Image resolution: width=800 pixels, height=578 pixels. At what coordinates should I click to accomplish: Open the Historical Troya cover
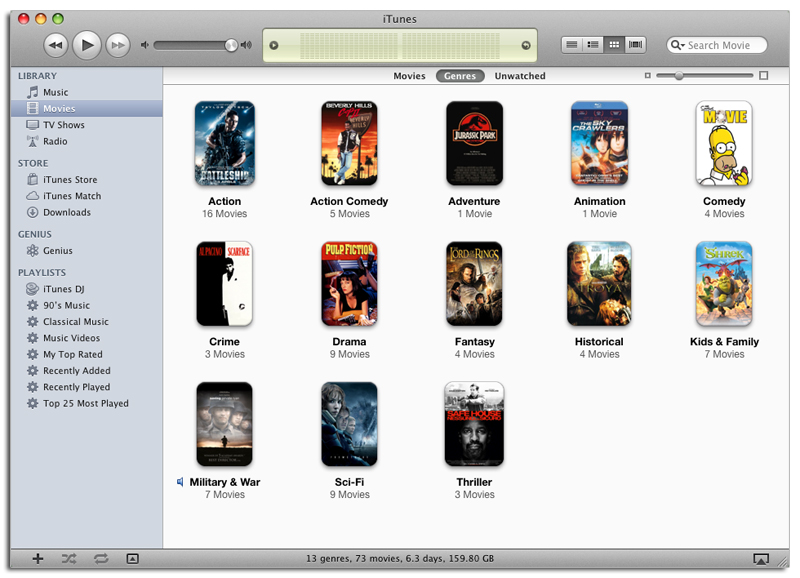599,284
